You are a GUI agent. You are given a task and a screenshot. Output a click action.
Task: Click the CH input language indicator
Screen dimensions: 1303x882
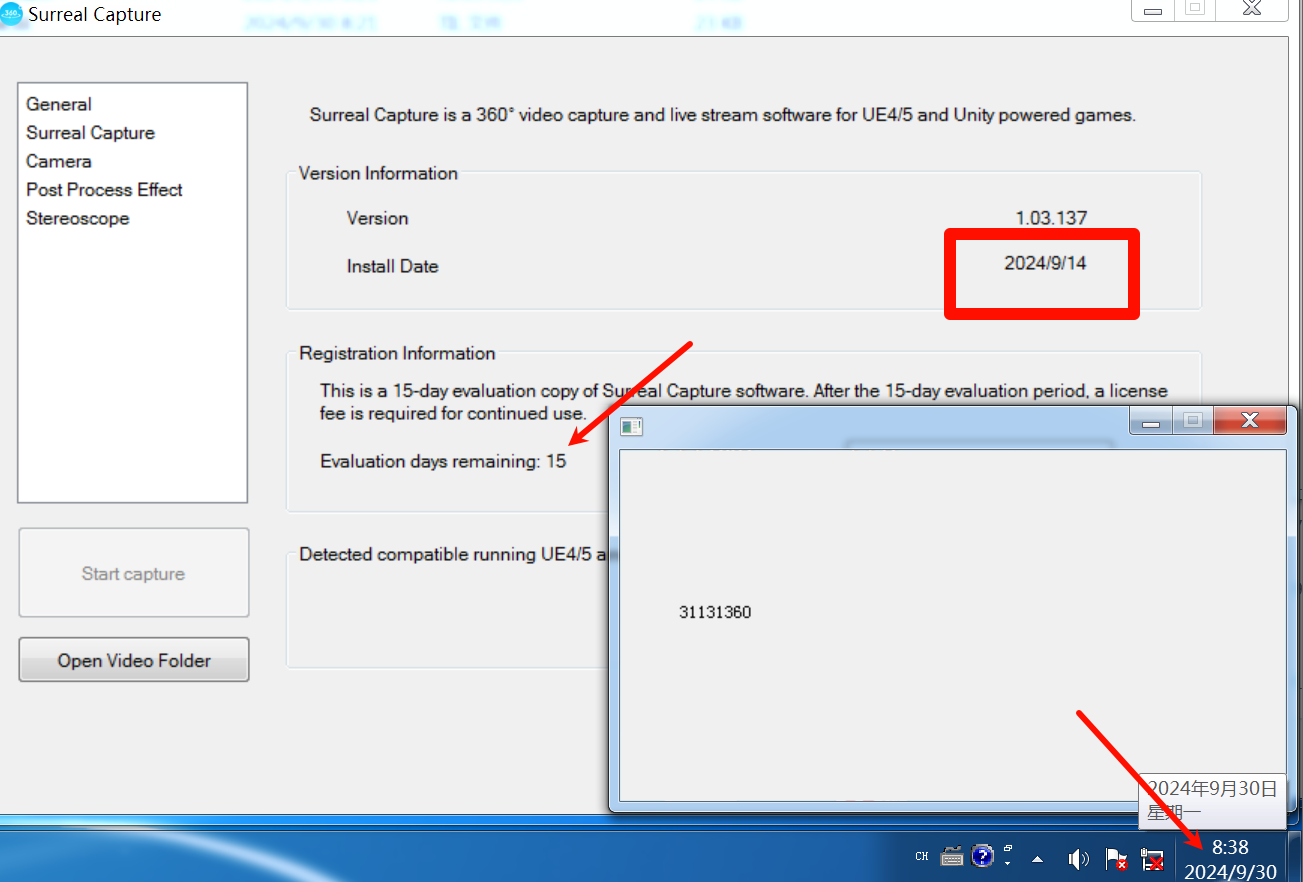coord(922,857)
